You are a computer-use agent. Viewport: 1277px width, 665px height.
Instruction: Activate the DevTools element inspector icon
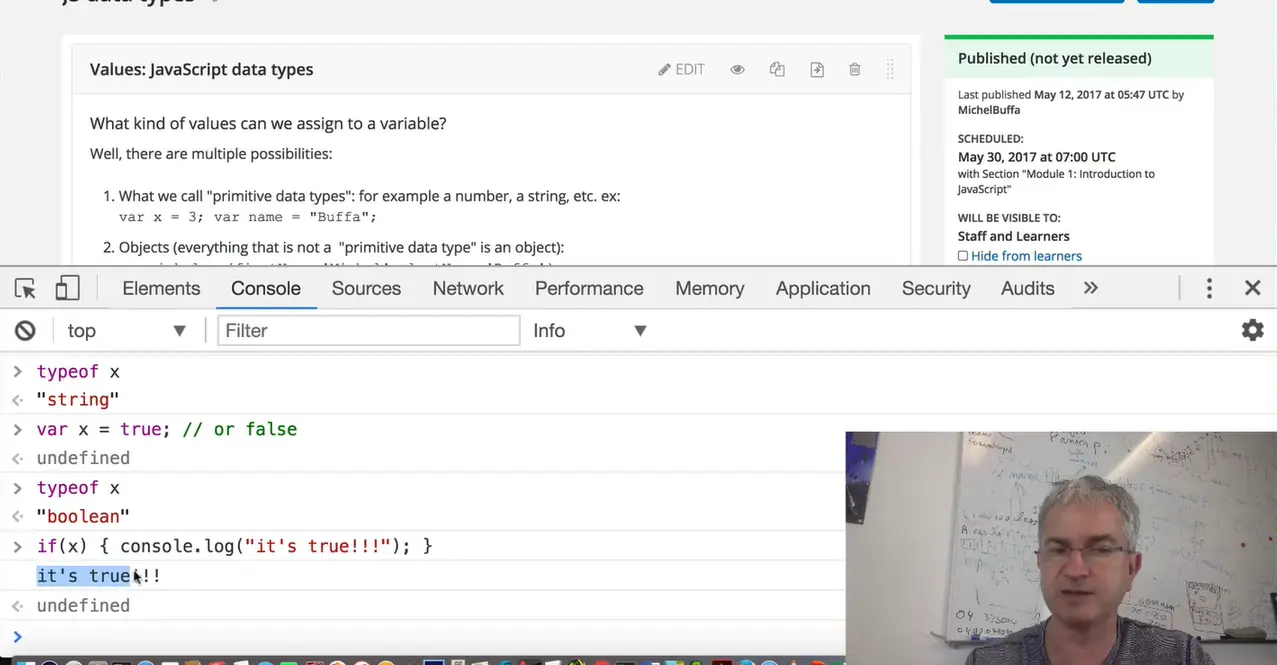pyautogui.click(x=26, y=288)
